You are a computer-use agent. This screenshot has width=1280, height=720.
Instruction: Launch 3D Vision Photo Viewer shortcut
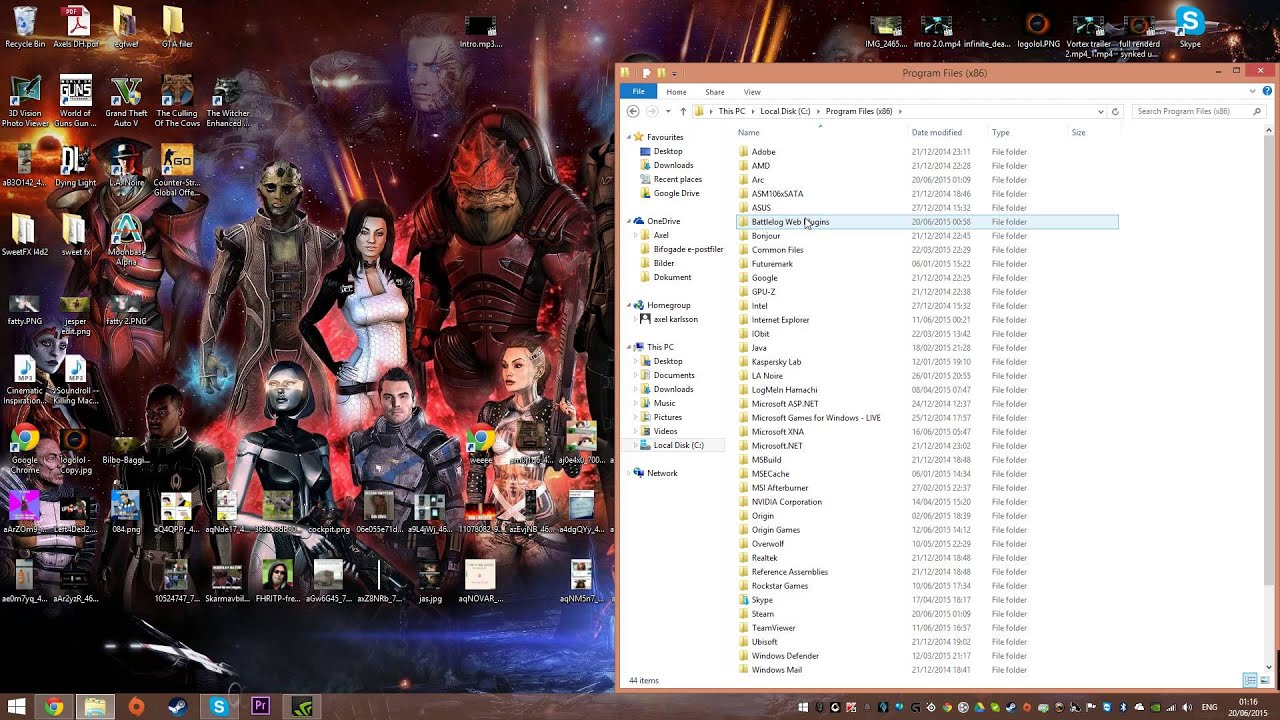tap(25, 102)
